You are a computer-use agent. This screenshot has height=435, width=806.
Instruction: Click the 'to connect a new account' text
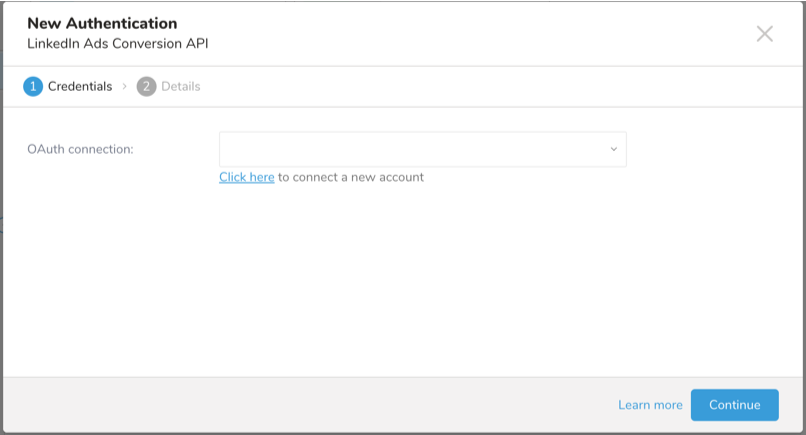[351, 177]
